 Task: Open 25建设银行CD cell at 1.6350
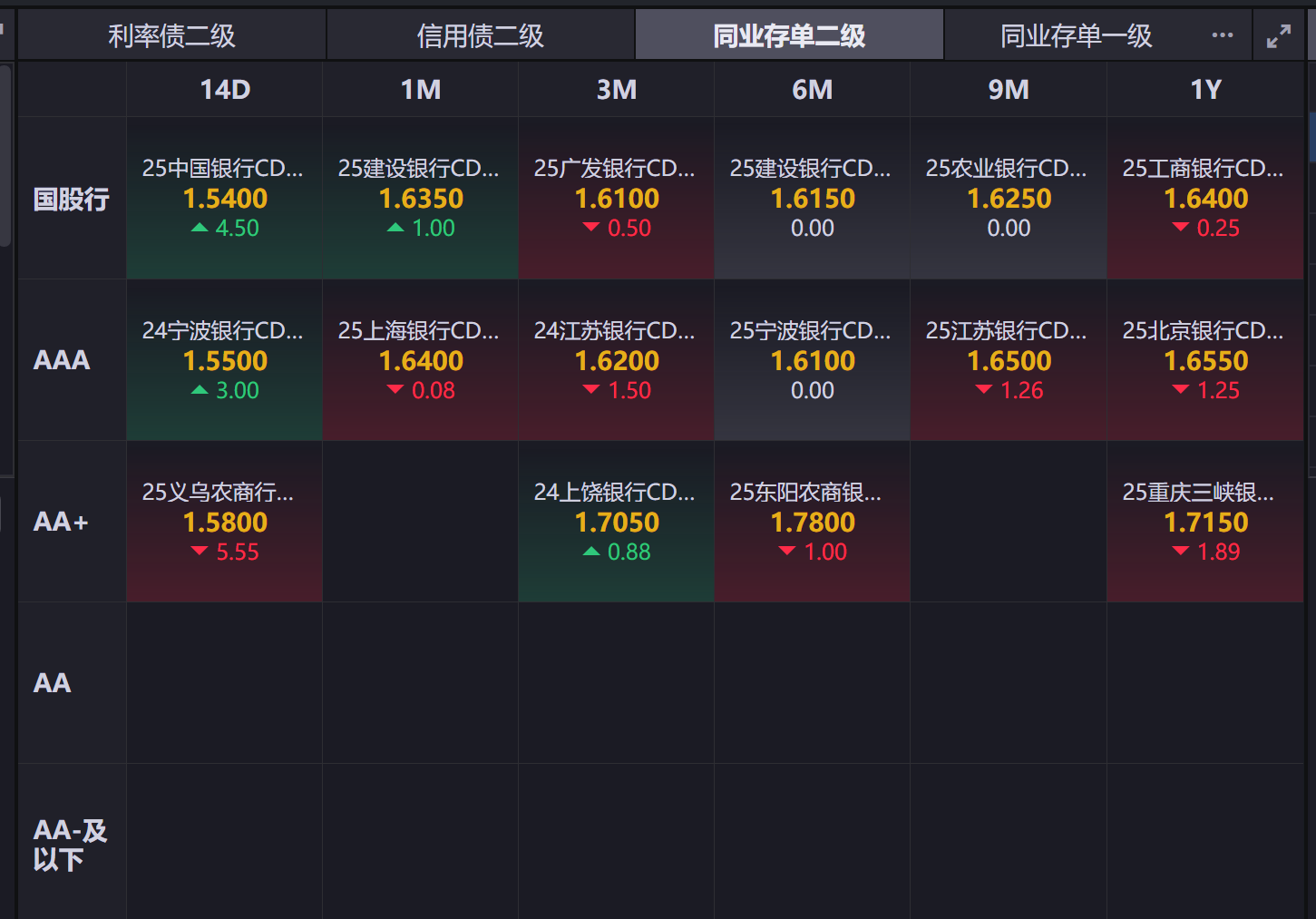pyautogui.click(x=421, y=199)
